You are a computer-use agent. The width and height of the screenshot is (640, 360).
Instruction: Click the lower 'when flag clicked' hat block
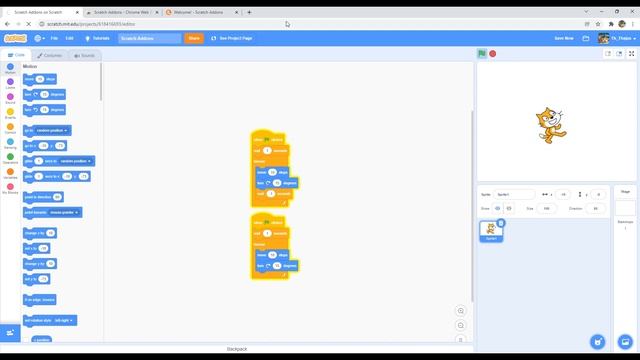coord(267,222)
